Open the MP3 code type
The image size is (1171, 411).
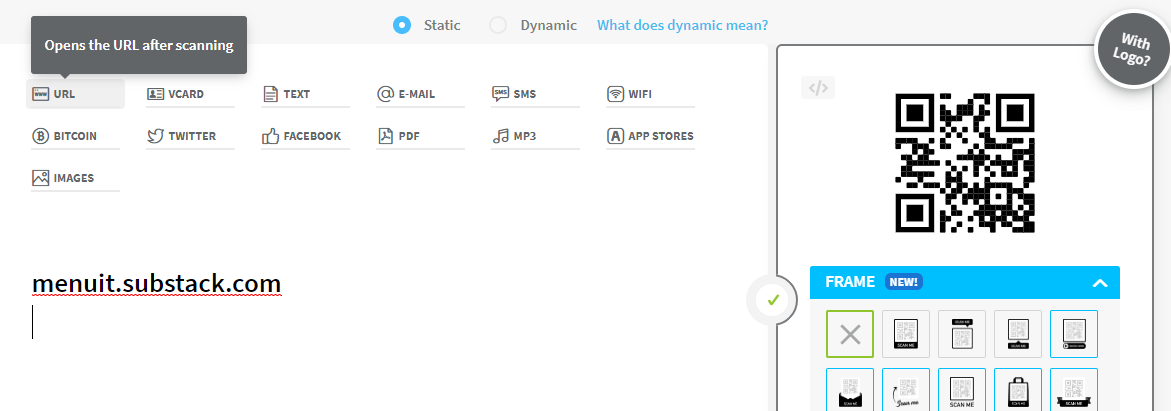535,136
